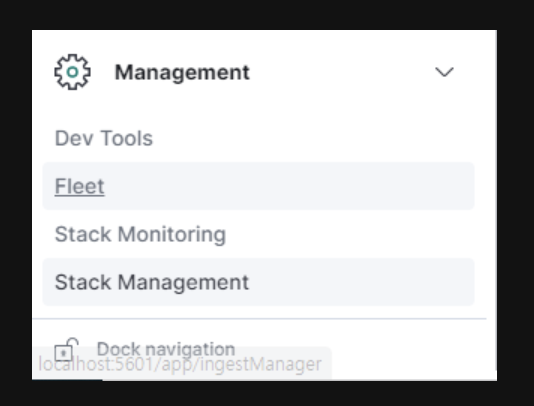Click the unlocked padlock icon
The height and width of the screenshot is (406, 534).
tap(66, 349)
